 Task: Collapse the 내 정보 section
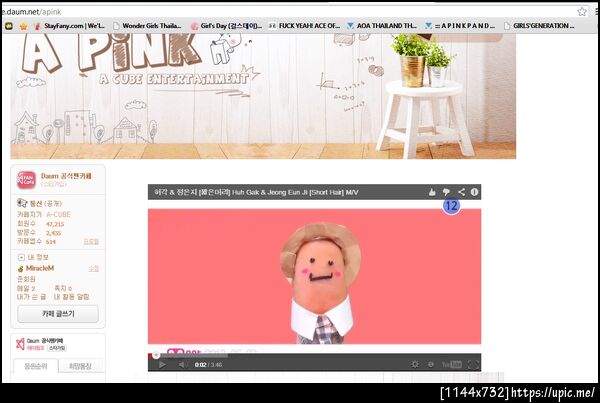click(x=21, y=257)
